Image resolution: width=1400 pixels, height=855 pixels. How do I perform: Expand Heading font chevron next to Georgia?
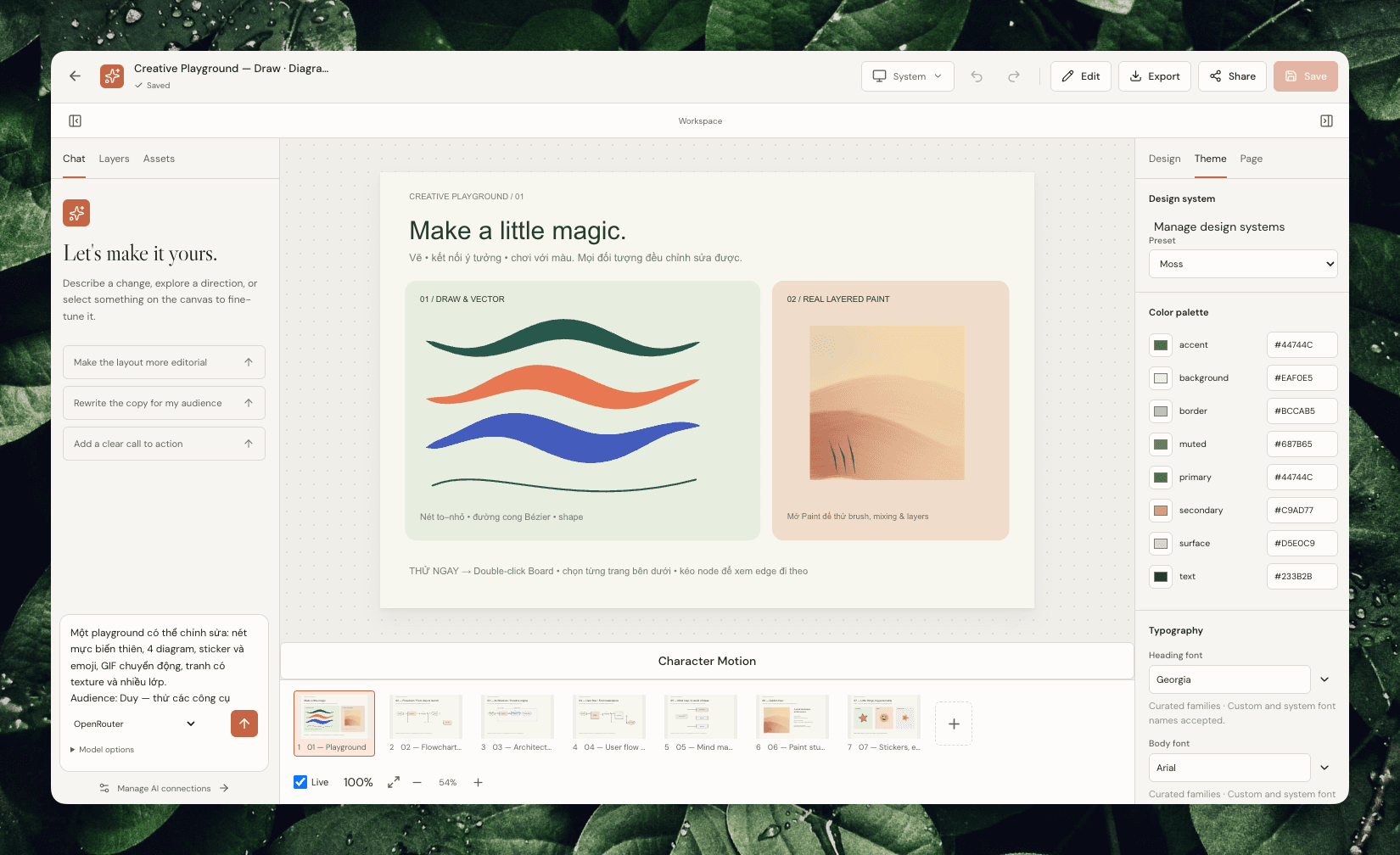point(1324,679)
